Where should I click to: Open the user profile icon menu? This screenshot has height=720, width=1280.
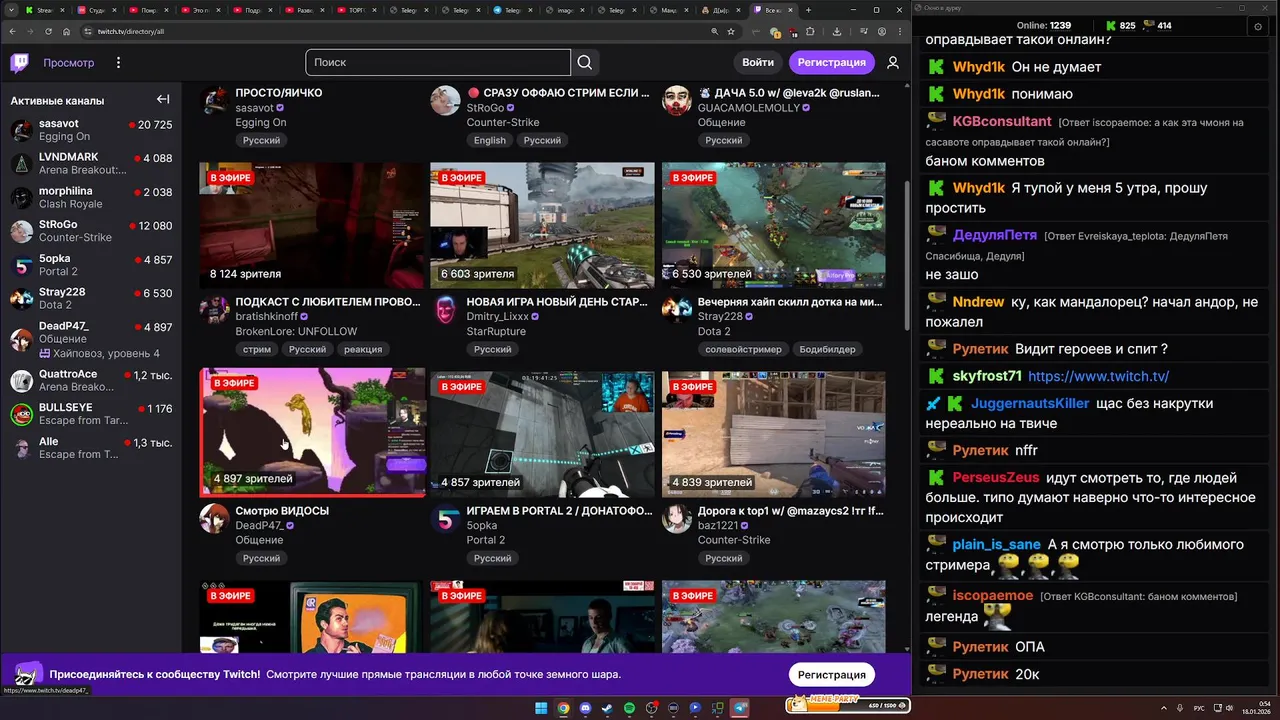tap(893, 62)
